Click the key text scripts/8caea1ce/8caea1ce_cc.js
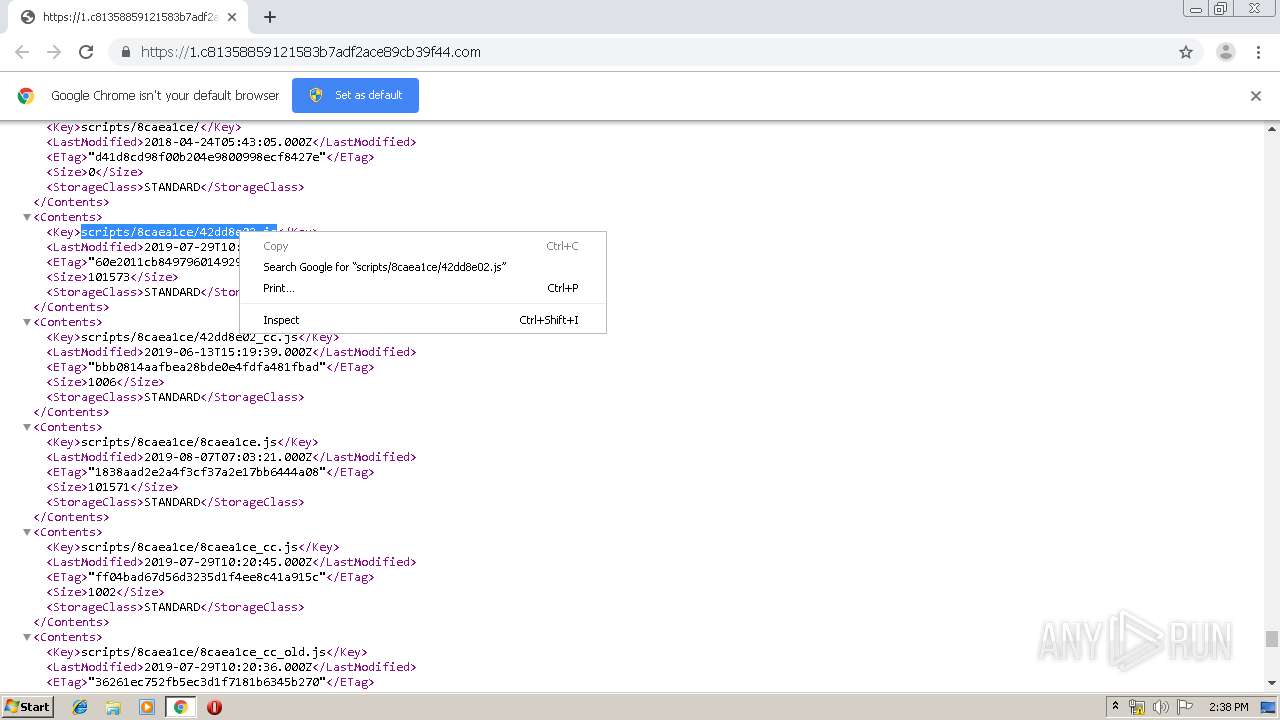This screenshot has height=720, width=1280. 190,547
